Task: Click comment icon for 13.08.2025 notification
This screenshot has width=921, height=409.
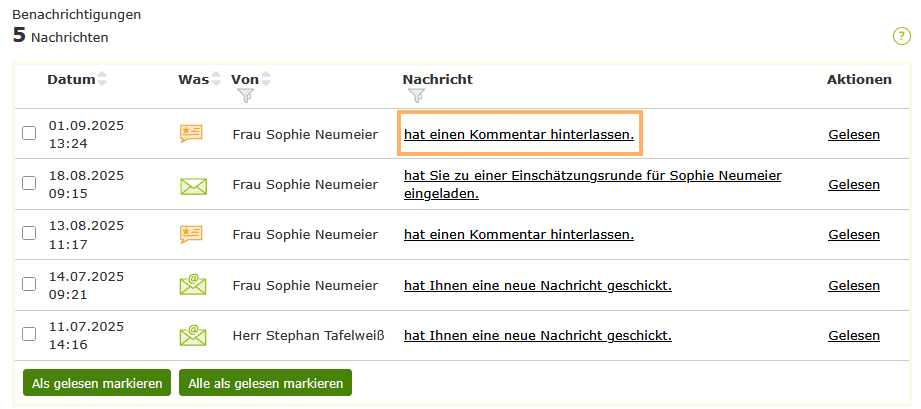Action: pyautogui.click(x=191, y=234)
